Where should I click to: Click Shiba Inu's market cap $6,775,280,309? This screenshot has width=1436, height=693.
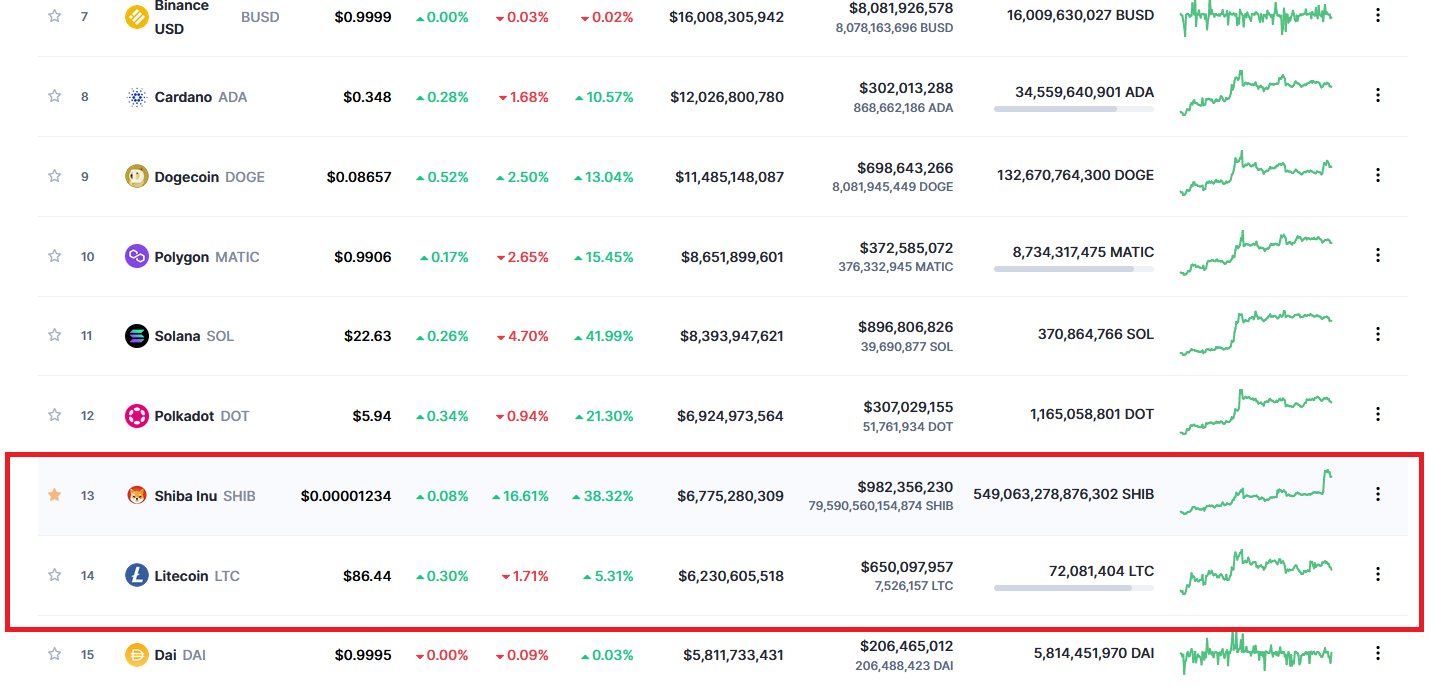click(x=731, y=496)
